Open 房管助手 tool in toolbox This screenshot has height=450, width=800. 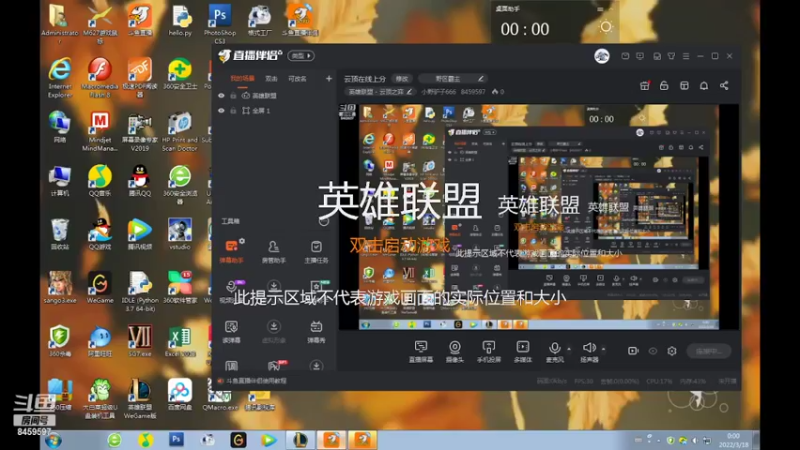273,251
